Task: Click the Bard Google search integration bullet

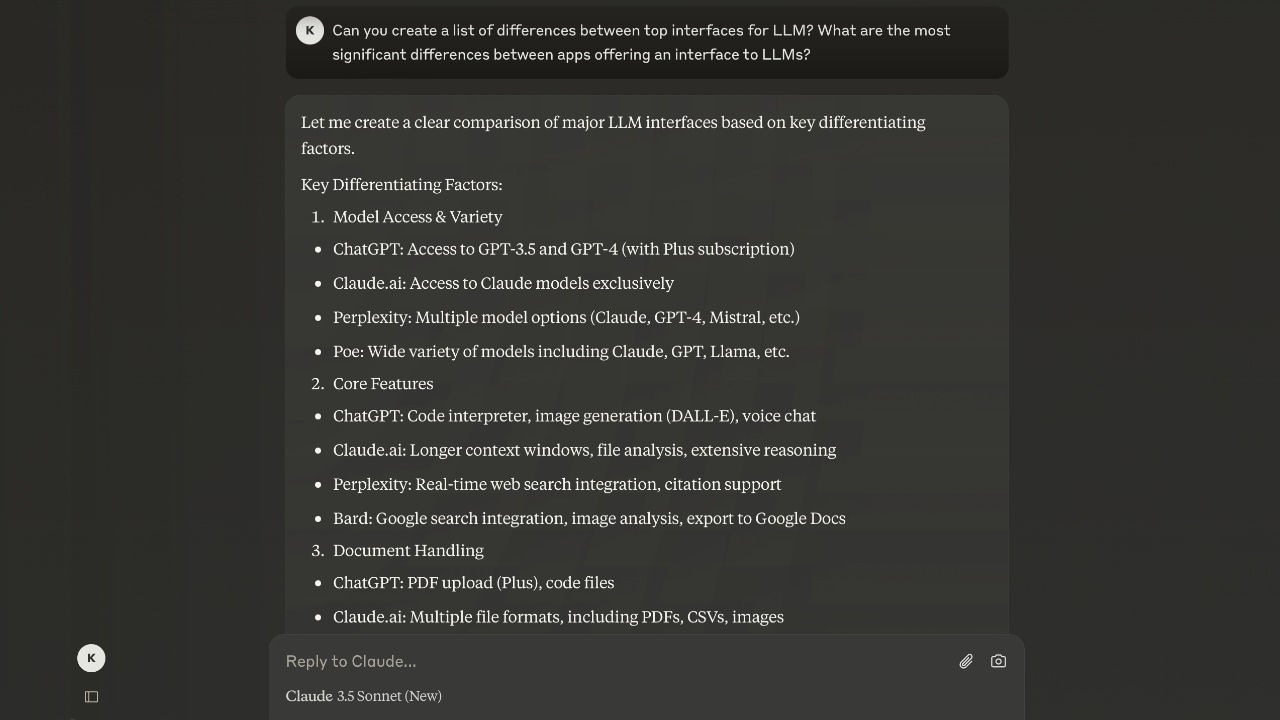Action: tap(589, 519)
